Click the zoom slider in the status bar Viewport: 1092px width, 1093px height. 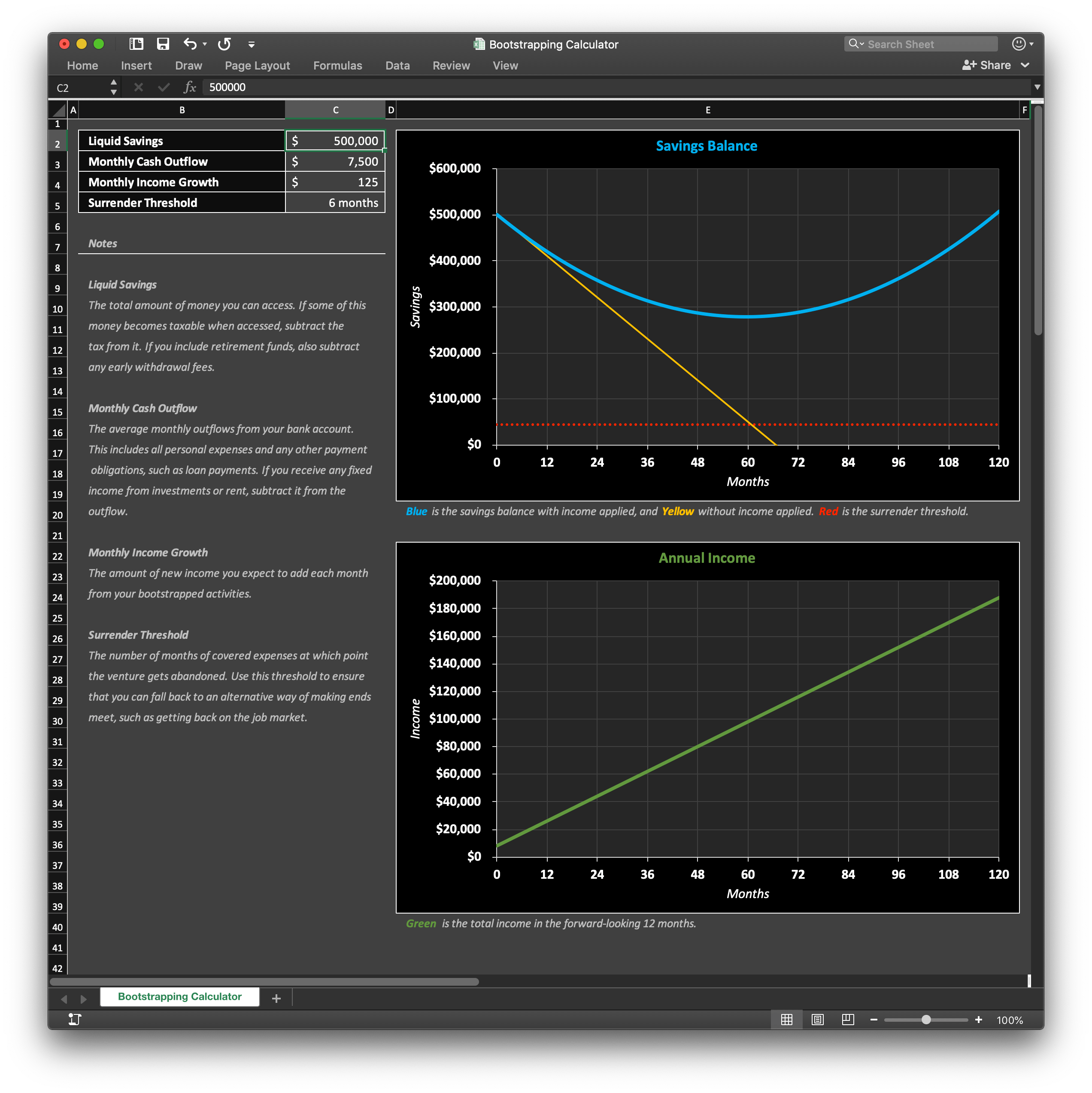[x=926, y=1020]
